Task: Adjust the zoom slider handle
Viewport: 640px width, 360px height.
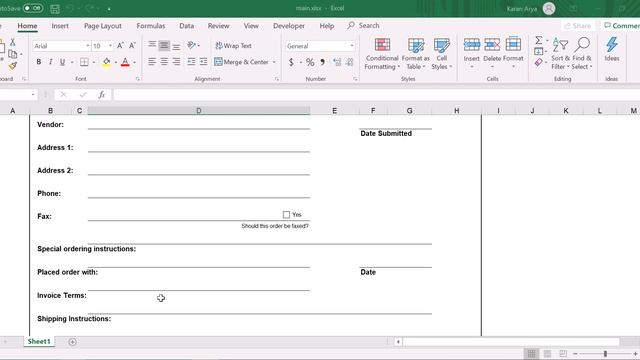Action: (x=605, y=353)
